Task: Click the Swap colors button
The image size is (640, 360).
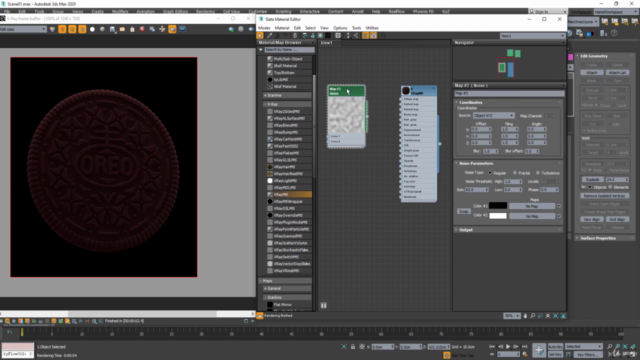Action: (x=464, y=211)
